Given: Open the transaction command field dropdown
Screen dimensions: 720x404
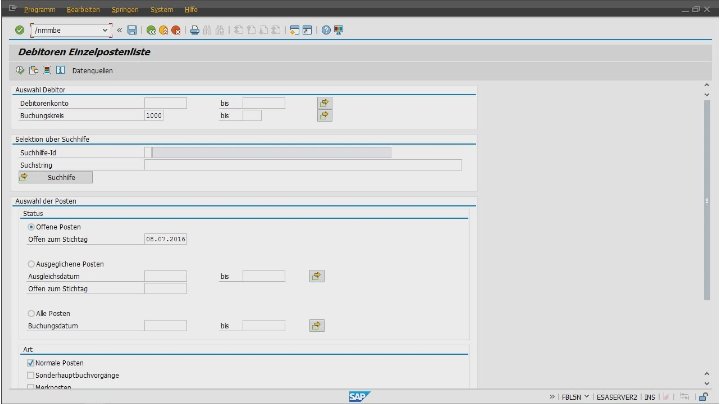Looking at the screenshot, I should (106, 30).
